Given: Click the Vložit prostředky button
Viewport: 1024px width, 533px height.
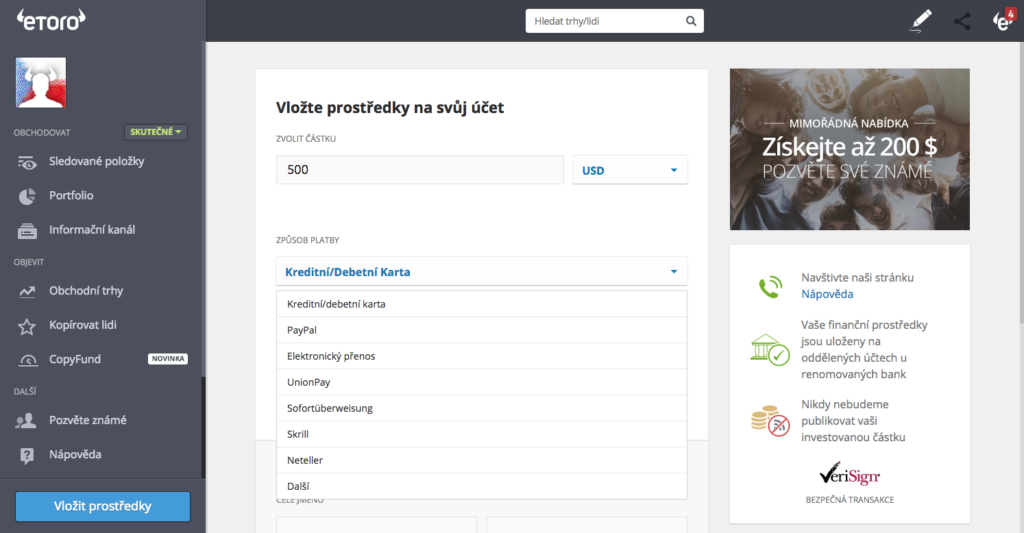Looking at the screenshot, I should [x=102, y=506].
